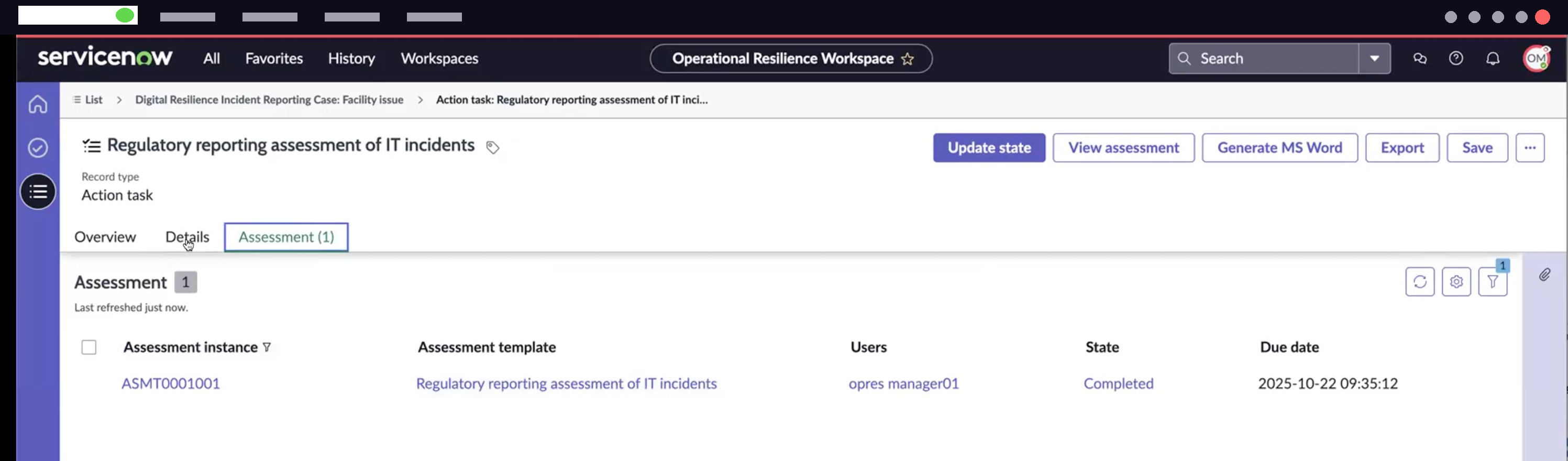Open the chat conversations icon

pyautogui.click(x=1419, y=59)
